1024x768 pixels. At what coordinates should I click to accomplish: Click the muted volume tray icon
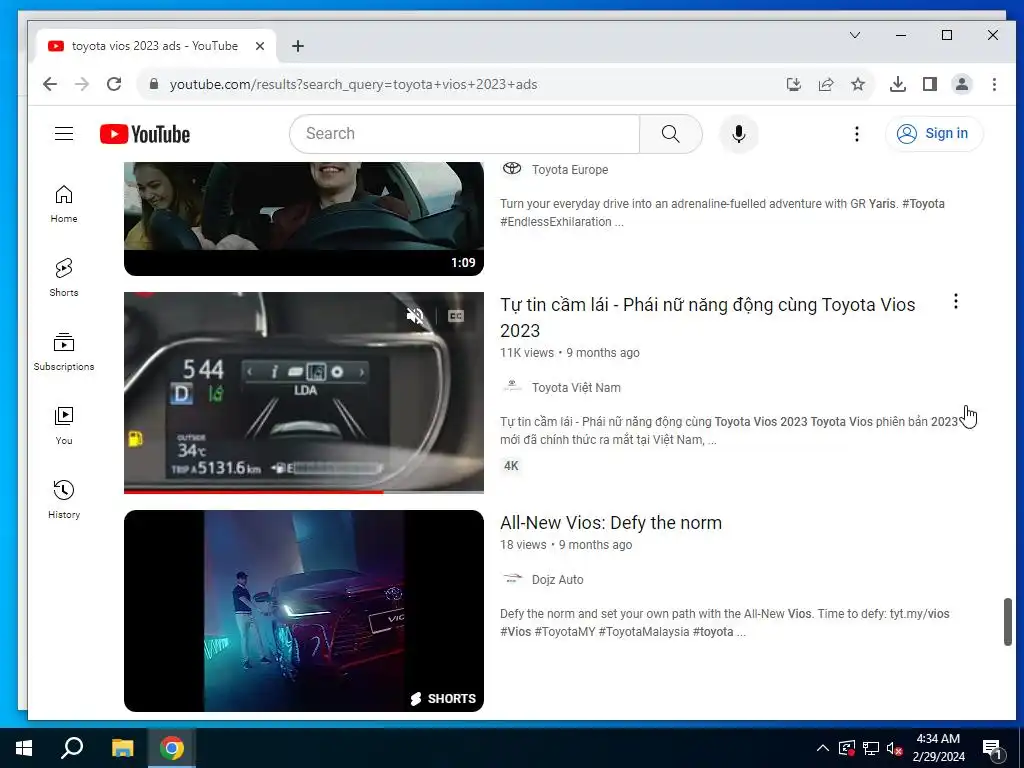(x=894, y=748)
